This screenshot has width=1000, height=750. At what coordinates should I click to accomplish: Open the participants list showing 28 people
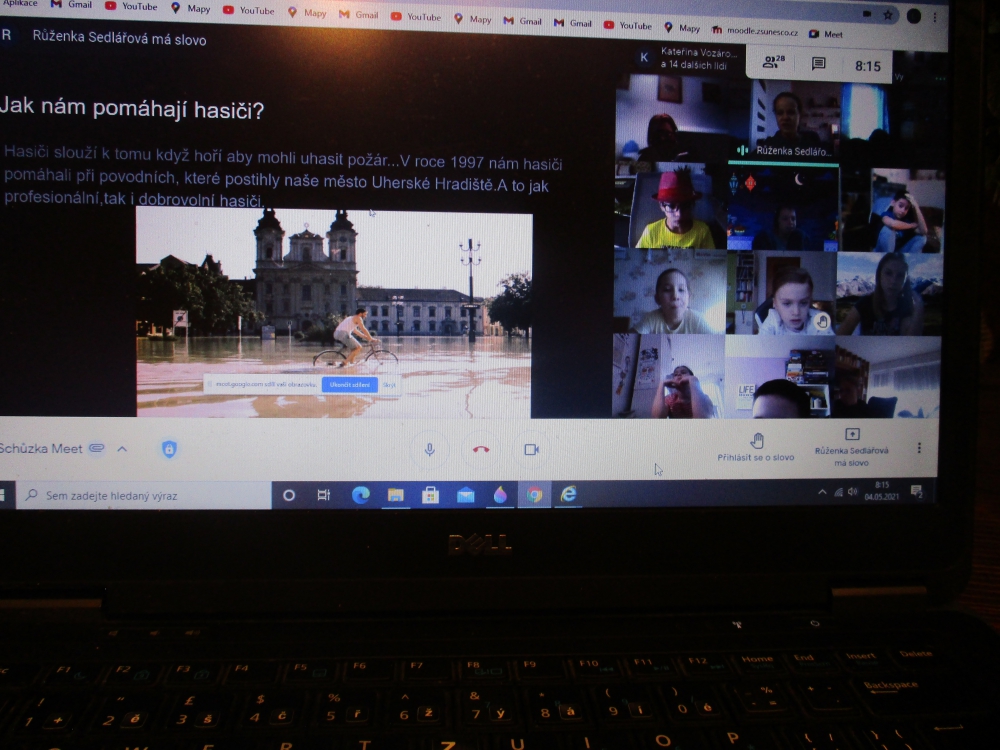tap(774, 62)
